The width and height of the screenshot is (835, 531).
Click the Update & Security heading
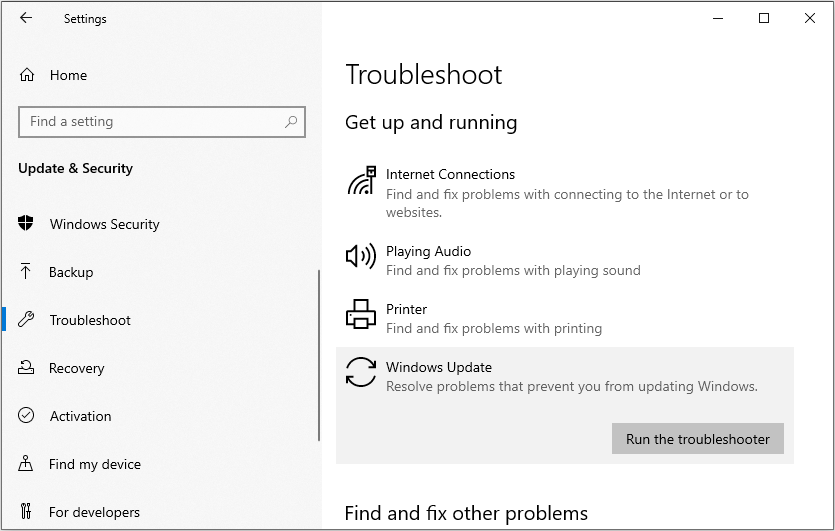click(x=75, y=168)
